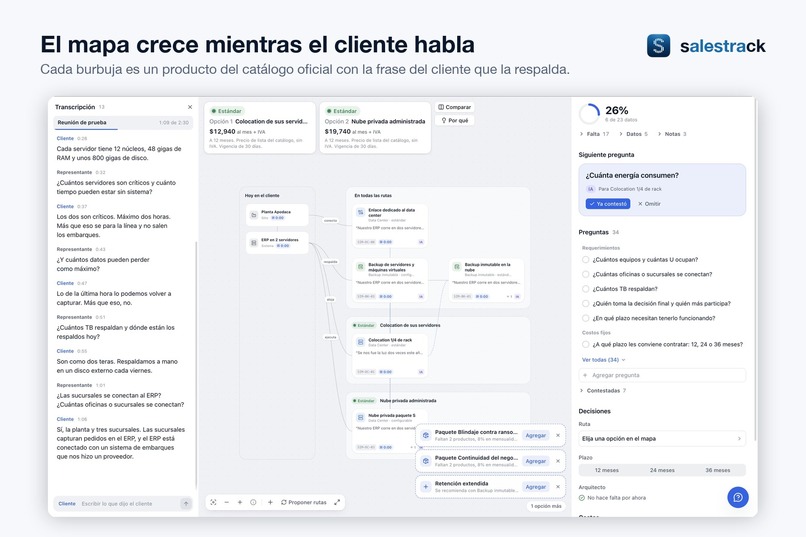Click Omitir on the next question
Screen dimensions: 806x537
tap(649, 204)
